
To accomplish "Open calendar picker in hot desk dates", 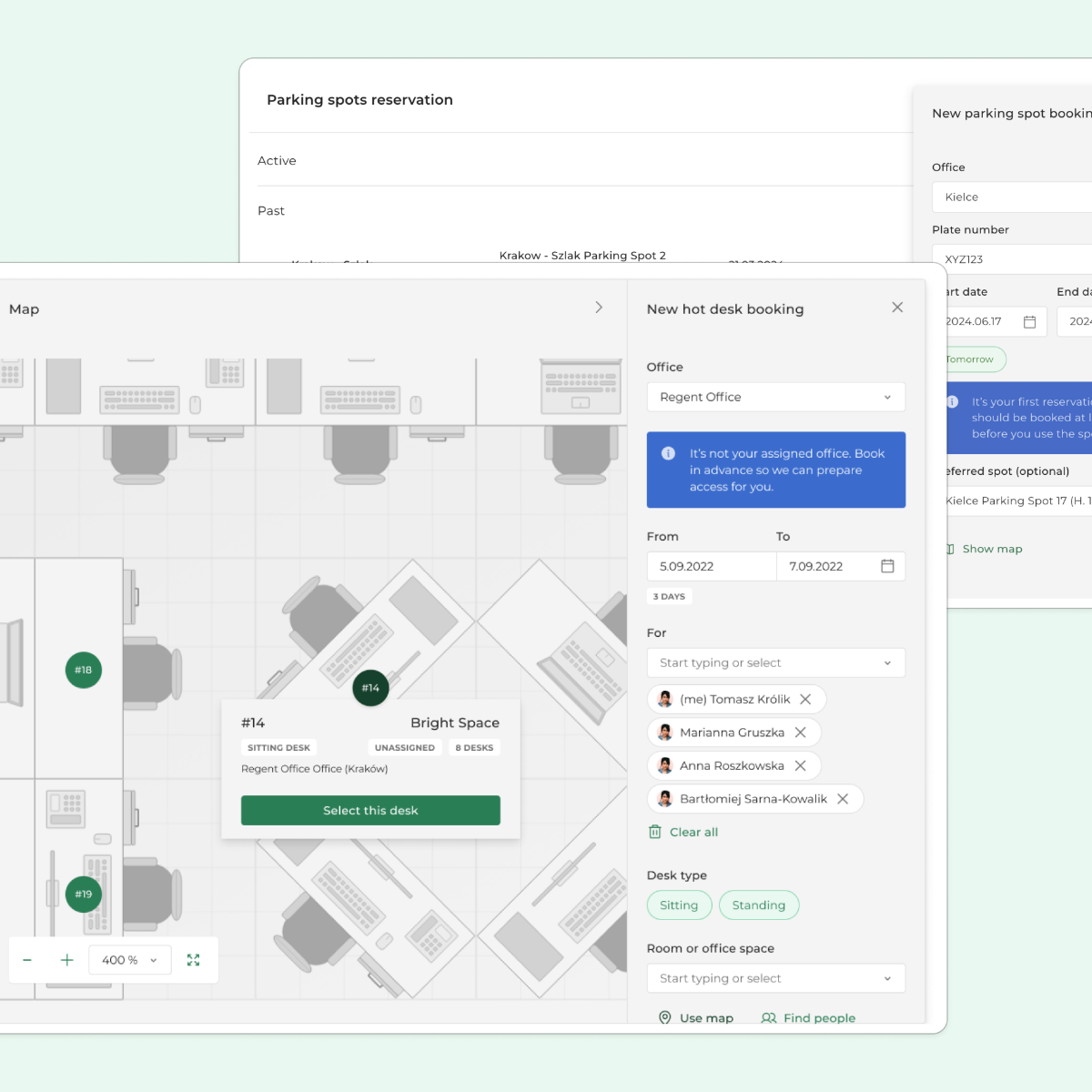I will (887, 566).
